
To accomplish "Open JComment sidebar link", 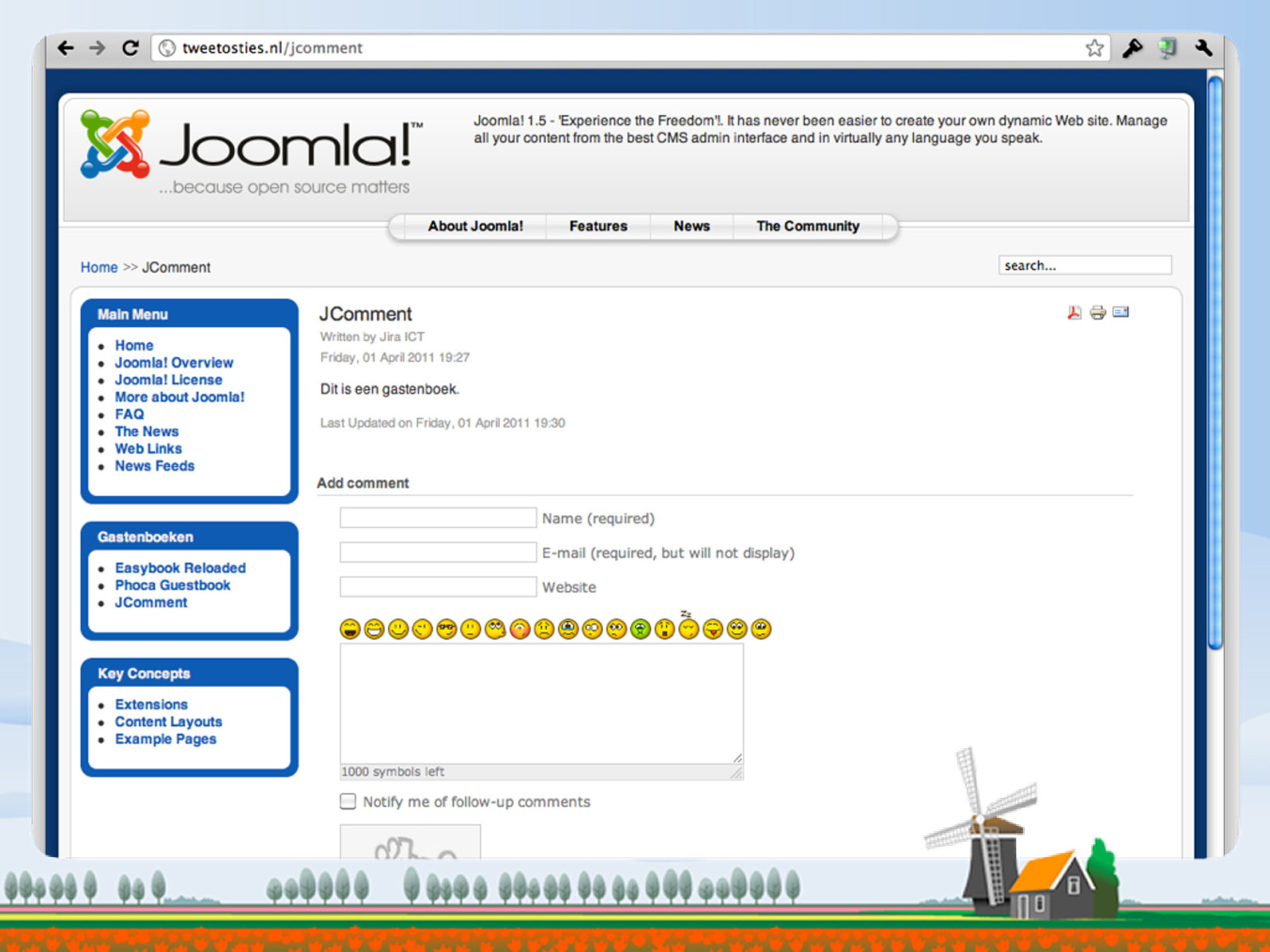I will [151, 602].
